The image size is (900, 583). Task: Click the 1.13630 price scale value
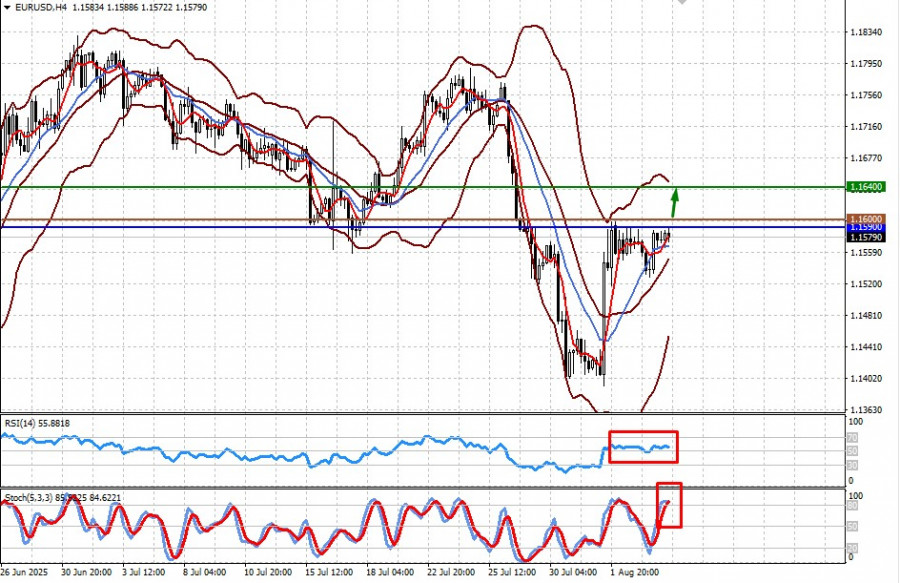[866, 410]
